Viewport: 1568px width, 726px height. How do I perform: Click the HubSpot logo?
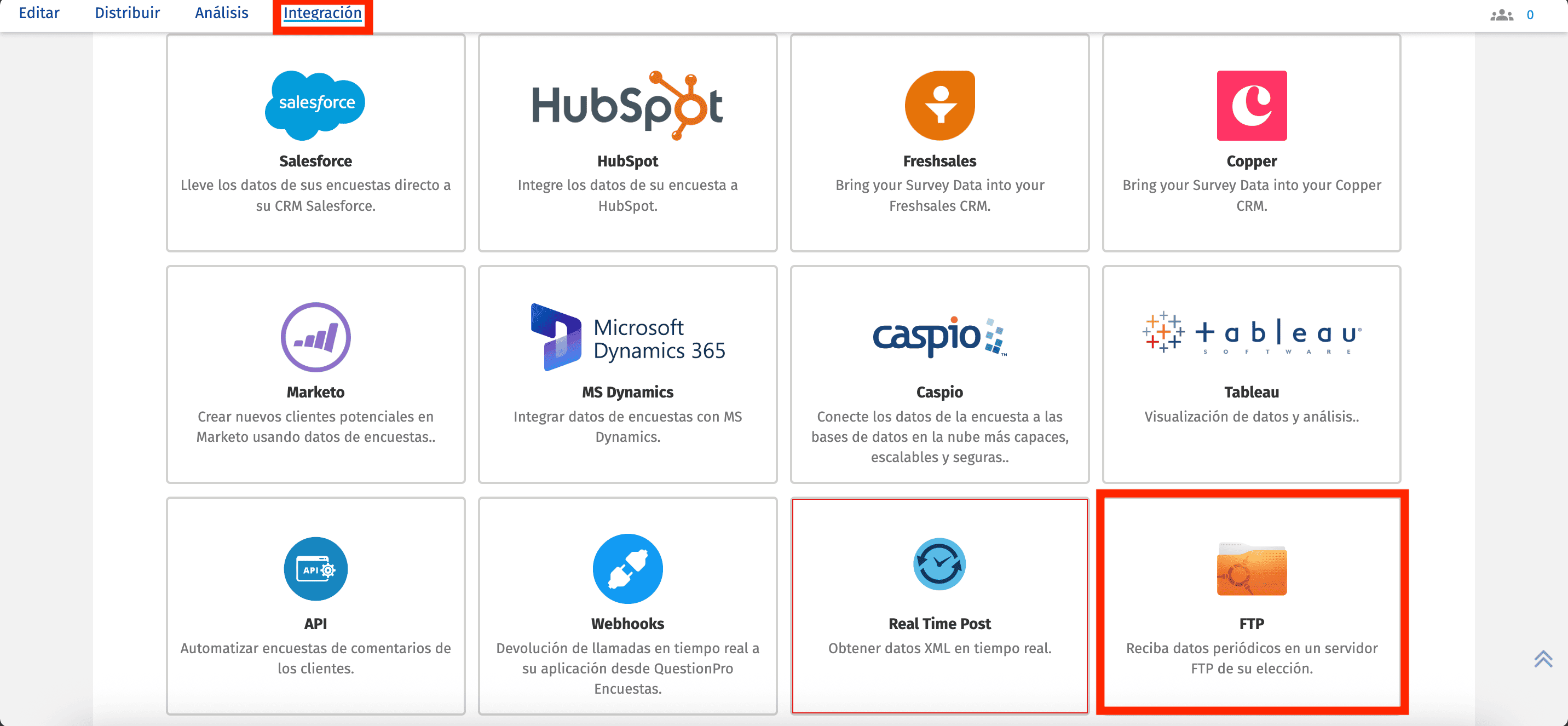click(x=627, y=105)
